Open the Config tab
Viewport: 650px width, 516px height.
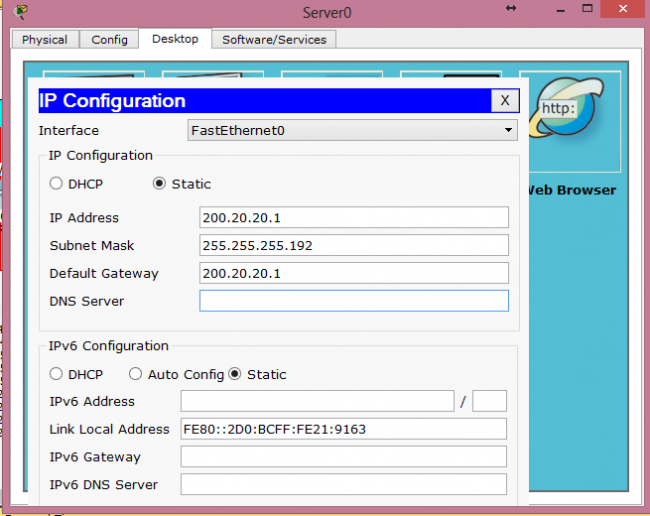[x=110, y=39]
